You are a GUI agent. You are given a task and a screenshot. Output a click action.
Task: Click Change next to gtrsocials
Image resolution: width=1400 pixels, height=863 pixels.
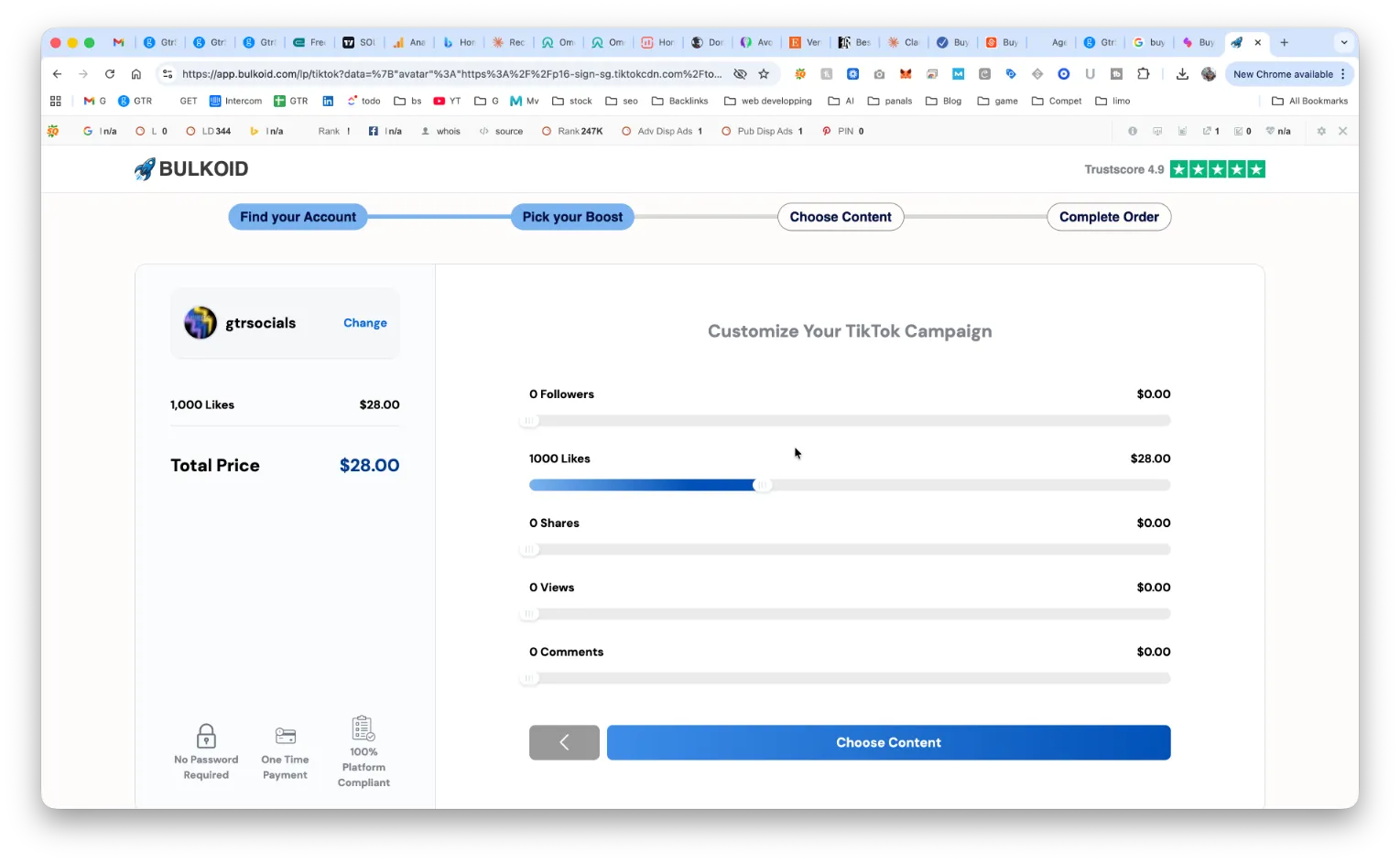pos(364,322)
